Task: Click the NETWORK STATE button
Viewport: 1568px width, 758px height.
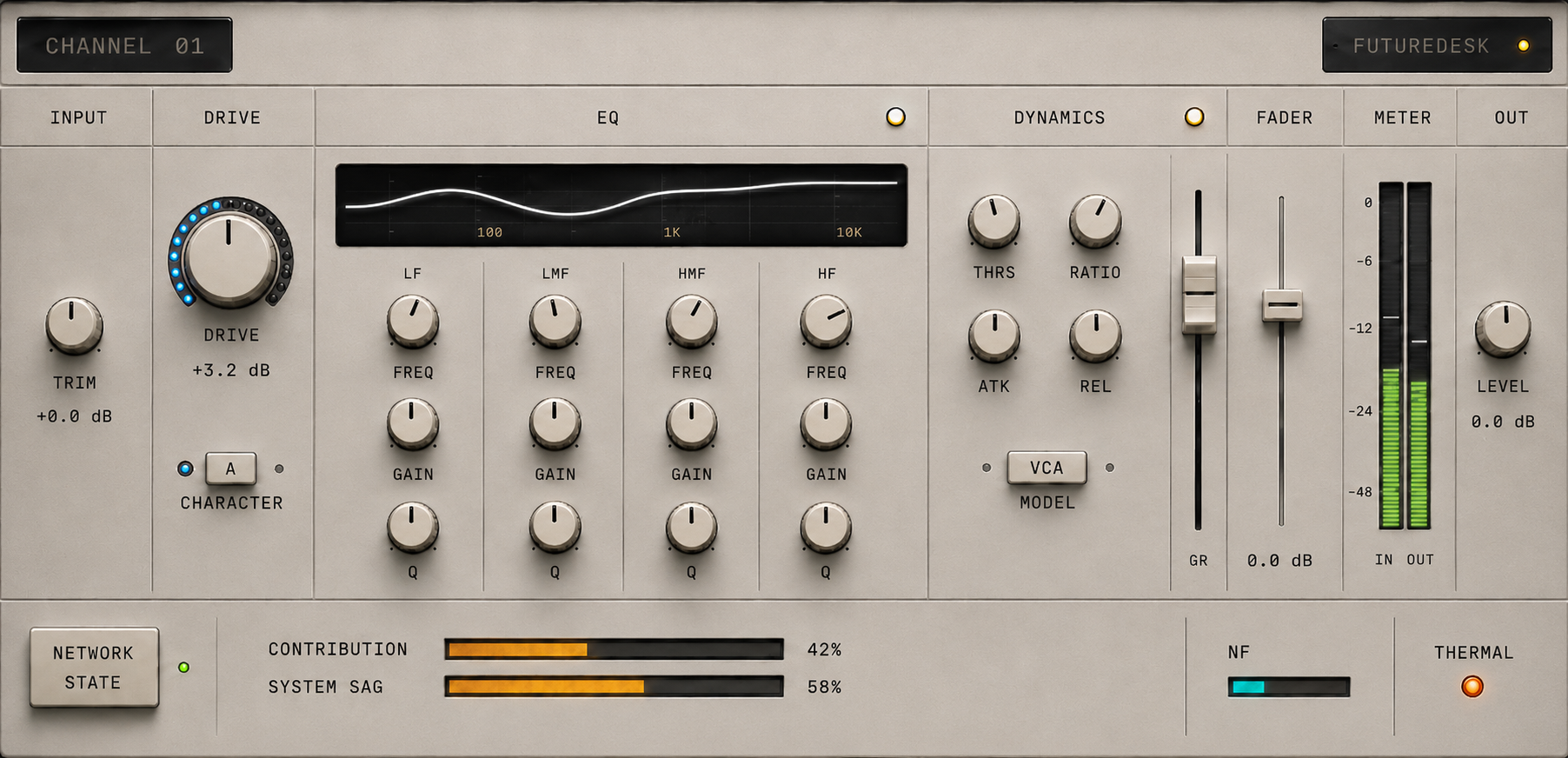Action: point(94,668)
